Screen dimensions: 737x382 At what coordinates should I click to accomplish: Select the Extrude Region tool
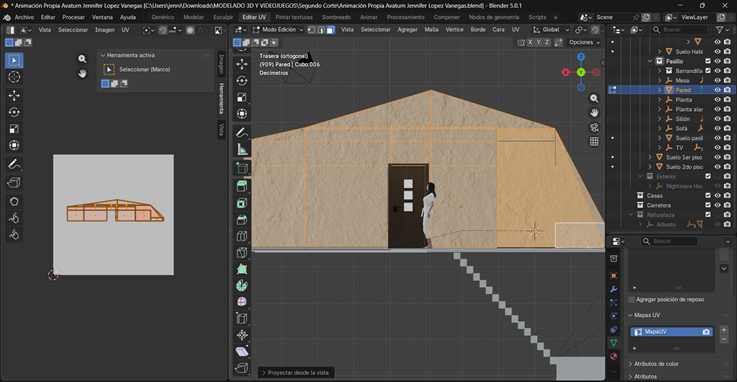click(242, 186)
